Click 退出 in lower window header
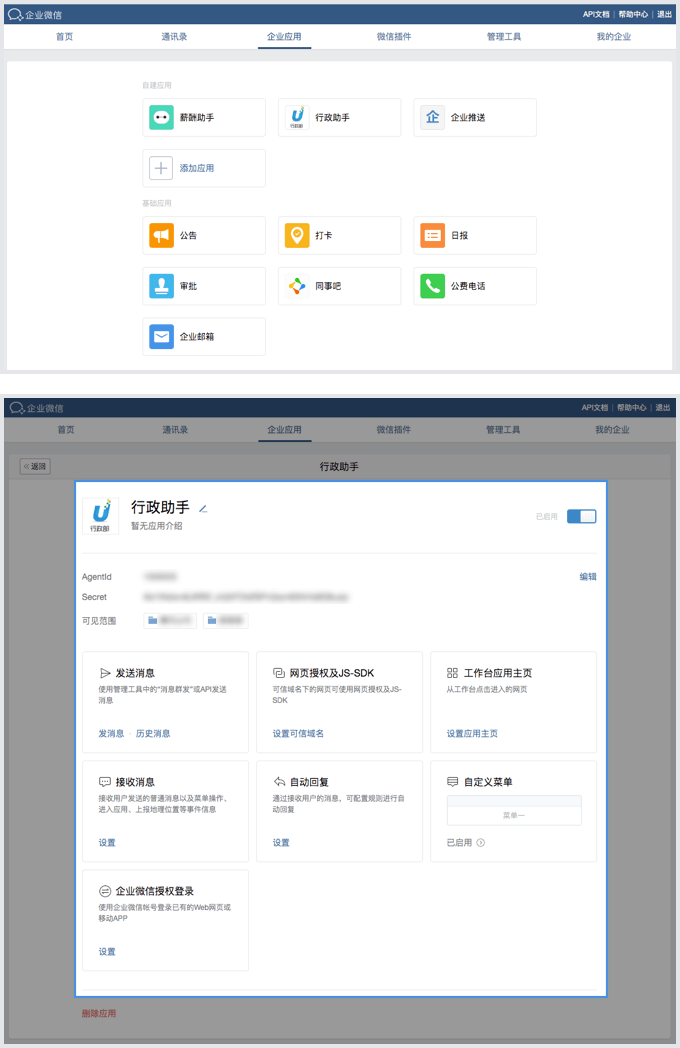 [663, 408]
